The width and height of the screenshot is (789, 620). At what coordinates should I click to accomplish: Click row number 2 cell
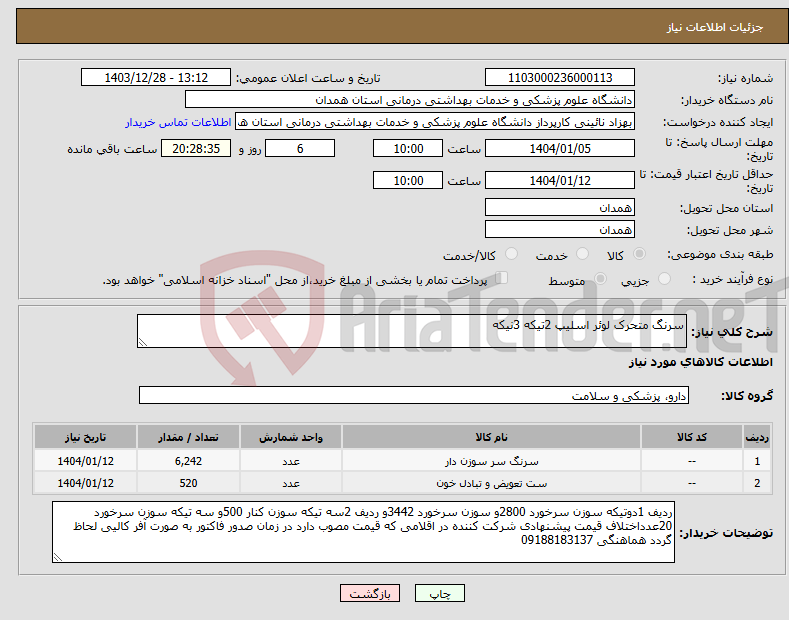[x=757, y=483]
